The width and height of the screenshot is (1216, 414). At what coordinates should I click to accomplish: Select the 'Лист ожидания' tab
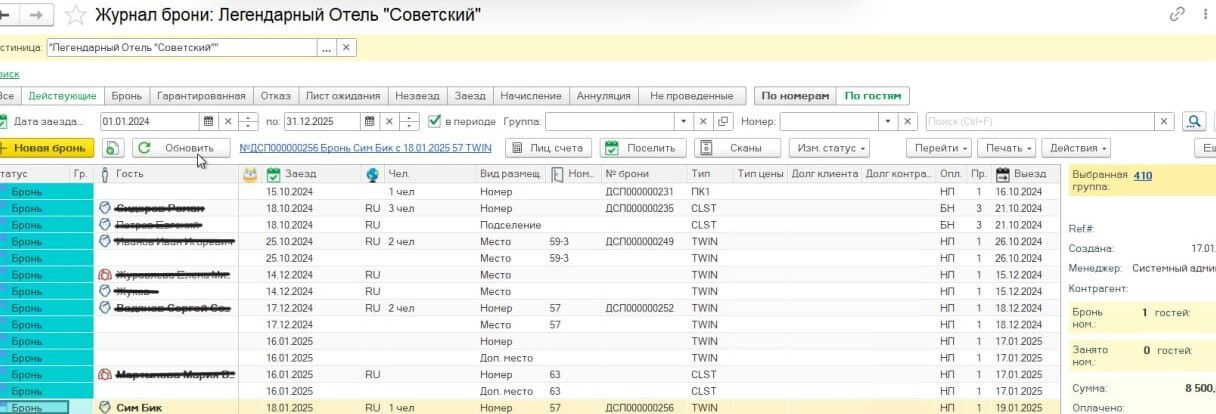[x=343, y=96]
